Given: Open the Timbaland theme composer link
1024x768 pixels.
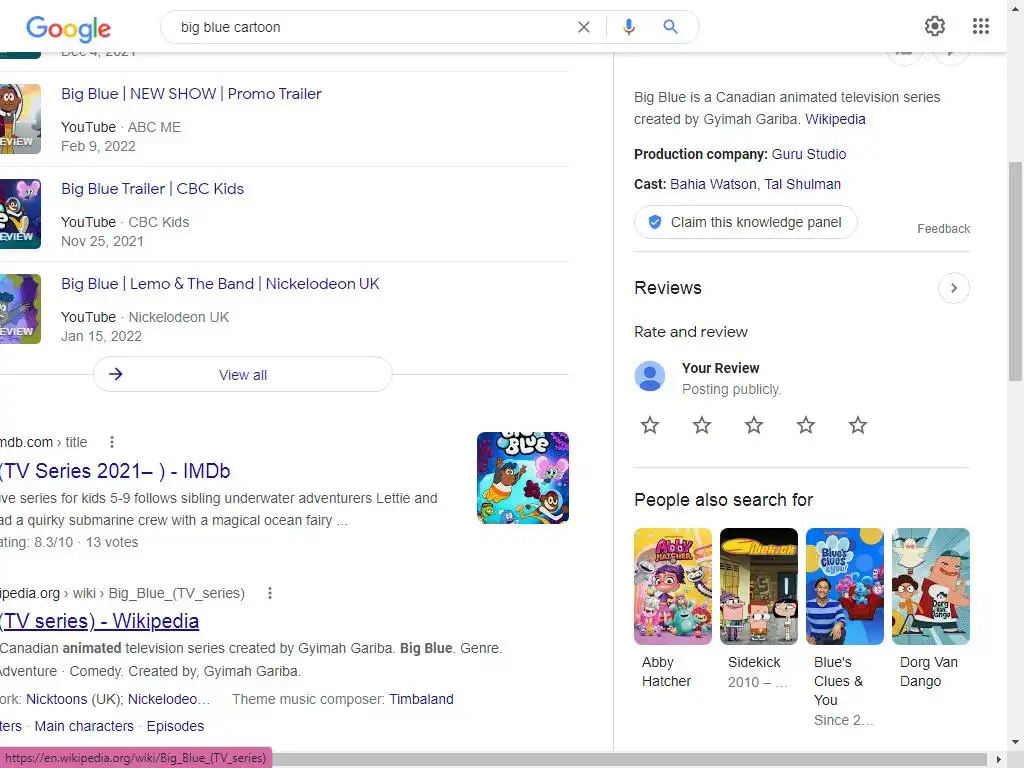Looking at the screenshot, I should (421, 699).
